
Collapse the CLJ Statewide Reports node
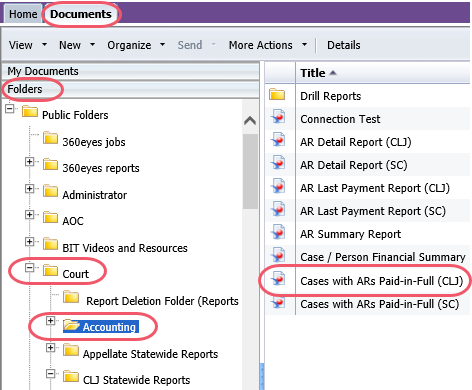point(50,374)
